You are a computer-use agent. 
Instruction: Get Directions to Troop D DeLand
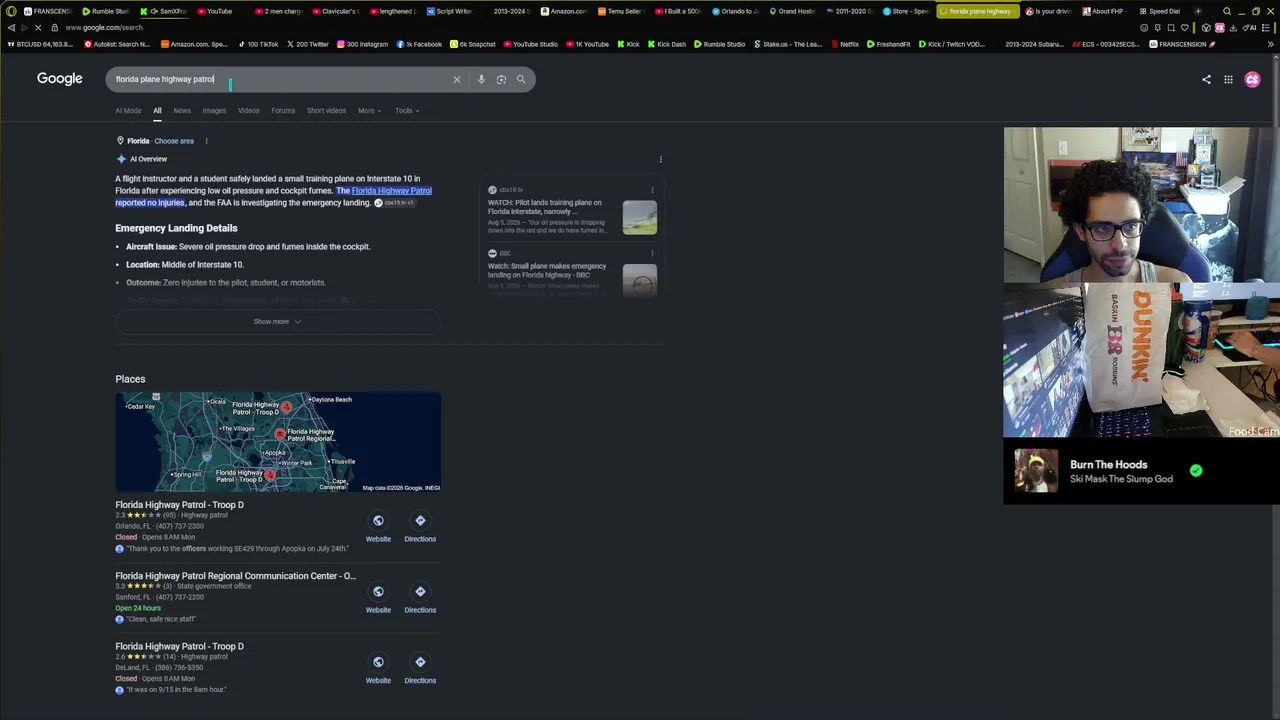click(420, 669)
